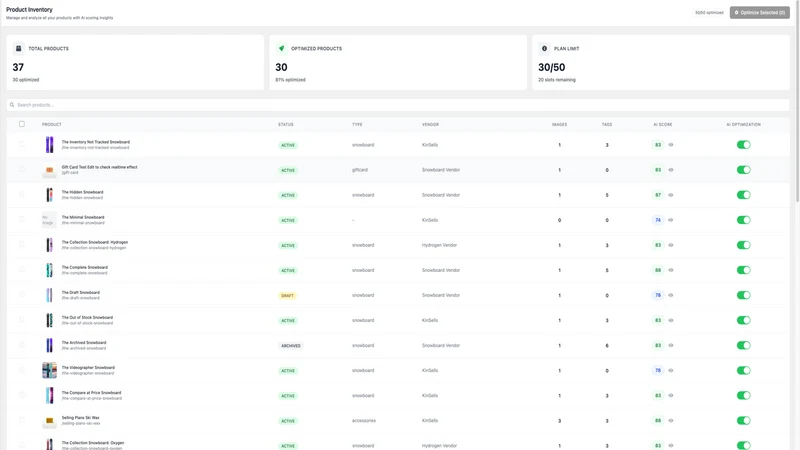Screen dimensions: 800x450
Task: Open eye icon for Compare at Price Snowboard
Action: point(670,395)
